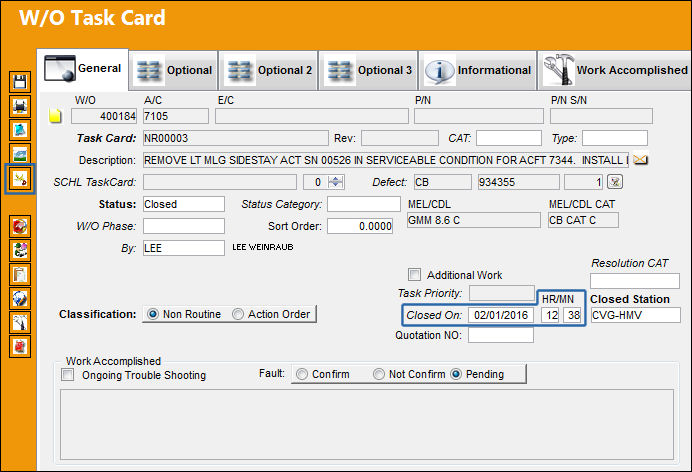The width and height of the screenshot is (692, 472).
Task: Open the Optional 3 tab
Action: point(369,71)
